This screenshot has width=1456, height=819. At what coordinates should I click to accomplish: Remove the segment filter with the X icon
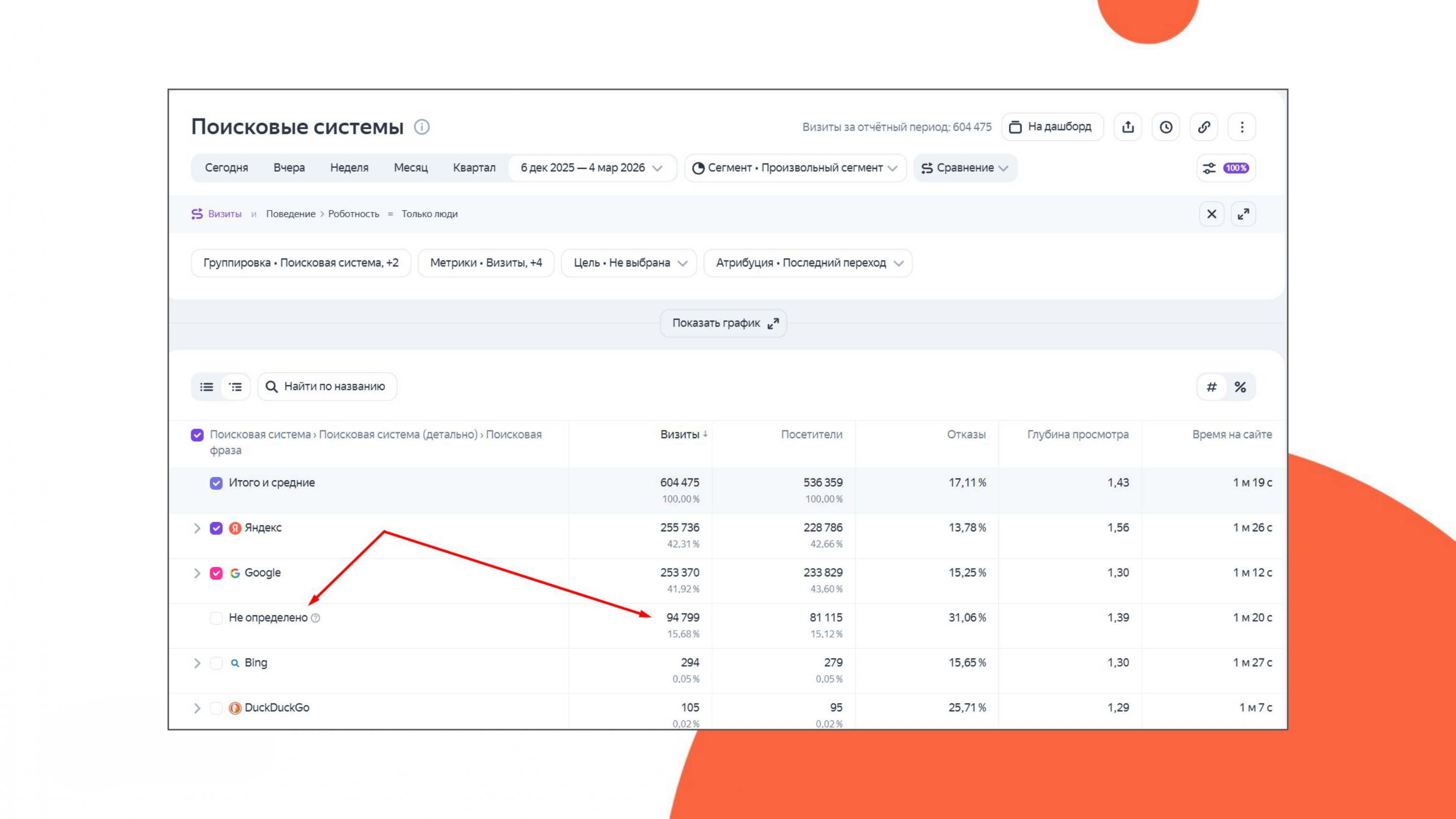pos(1211,214)
